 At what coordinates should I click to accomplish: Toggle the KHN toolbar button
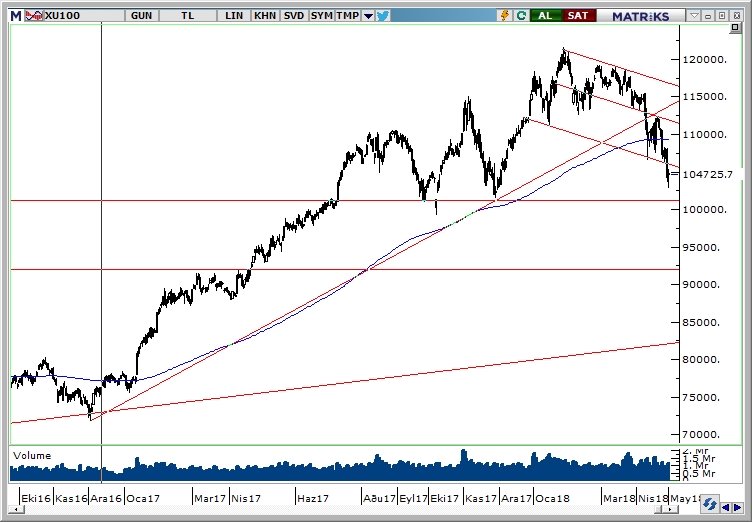tap(265, 16)
